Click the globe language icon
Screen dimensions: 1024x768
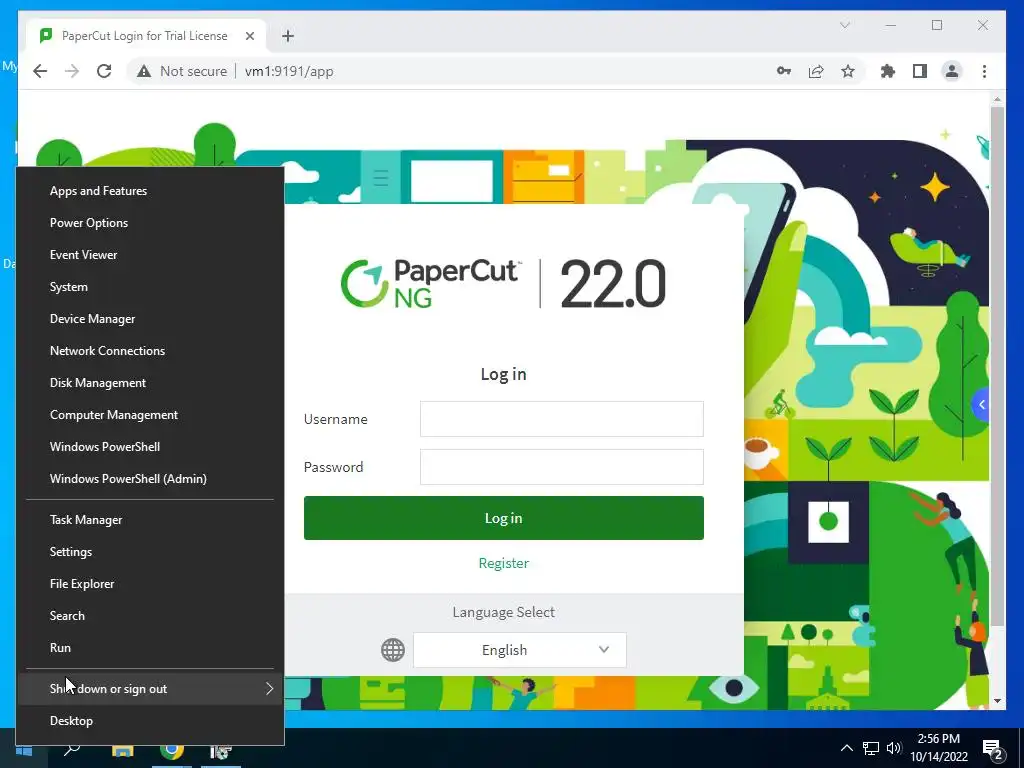tap(392, 650)
